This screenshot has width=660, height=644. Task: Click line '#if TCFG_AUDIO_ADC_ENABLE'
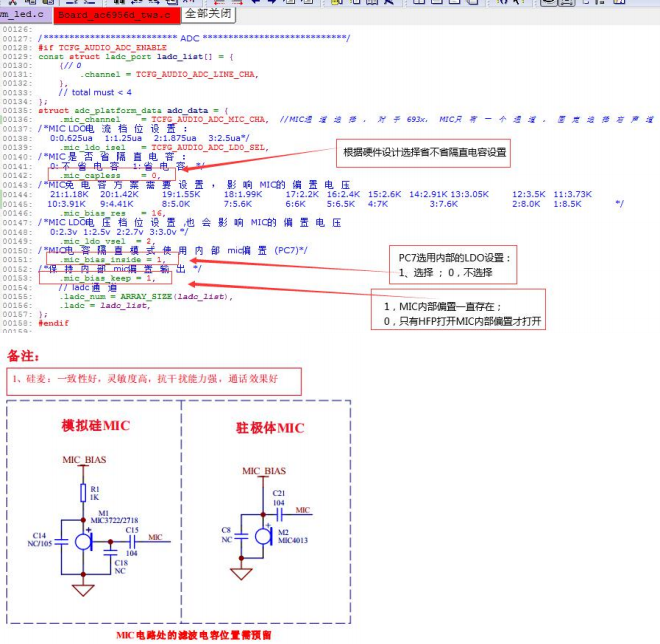pos(102,48)
